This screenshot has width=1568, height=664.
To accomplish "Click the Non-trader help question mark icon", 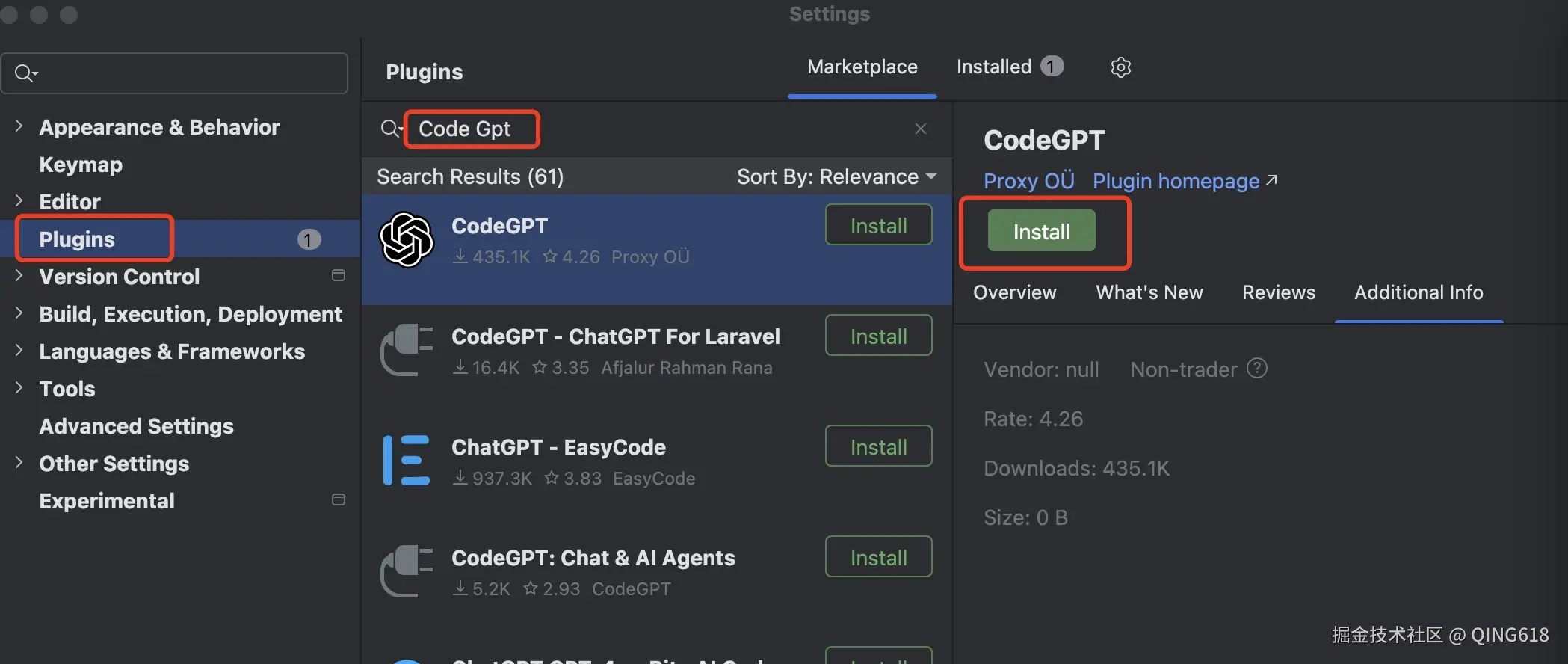I will (x=1257, y=369).
